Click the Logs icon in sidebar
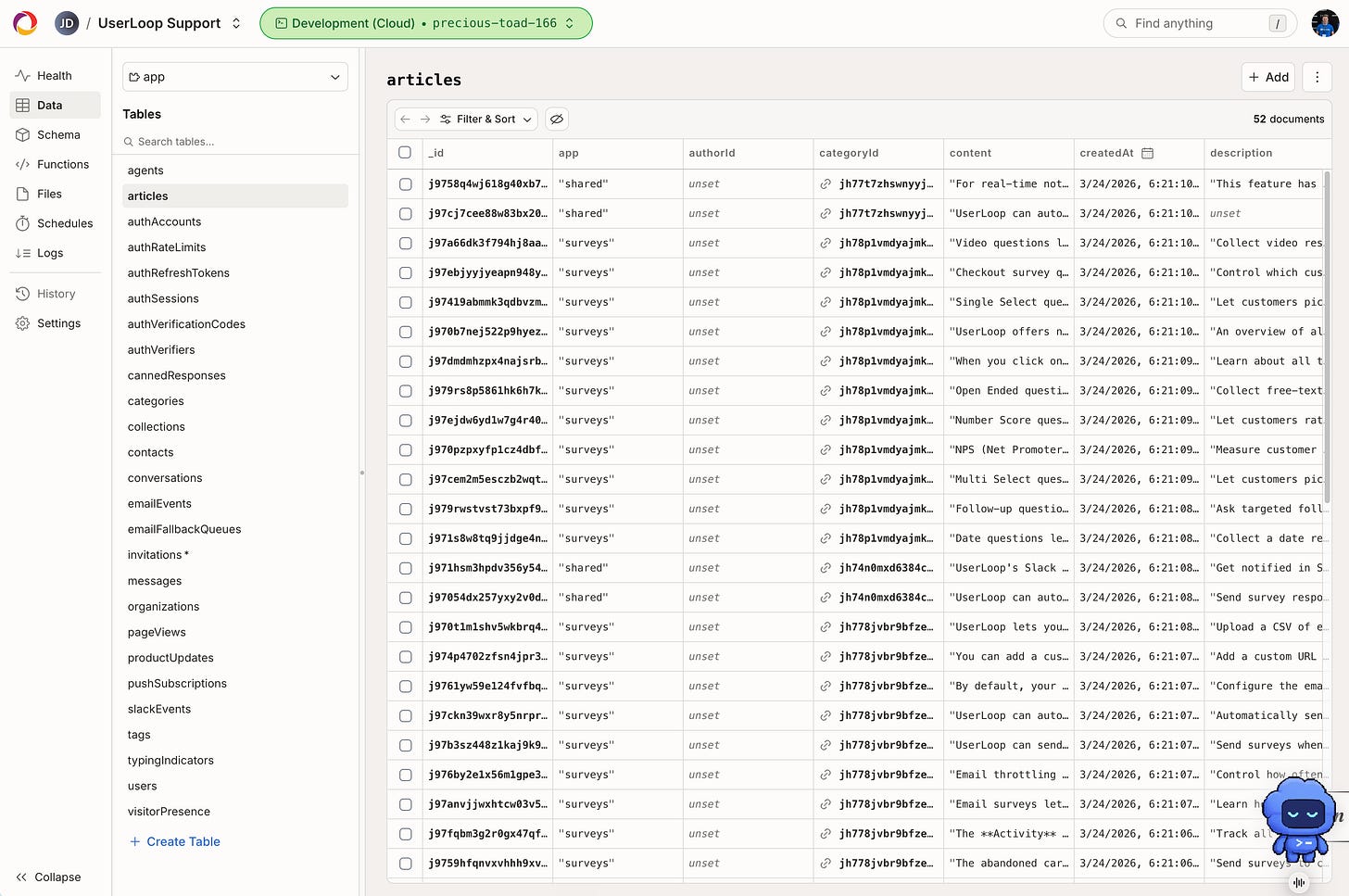 [x=23, y=253]
